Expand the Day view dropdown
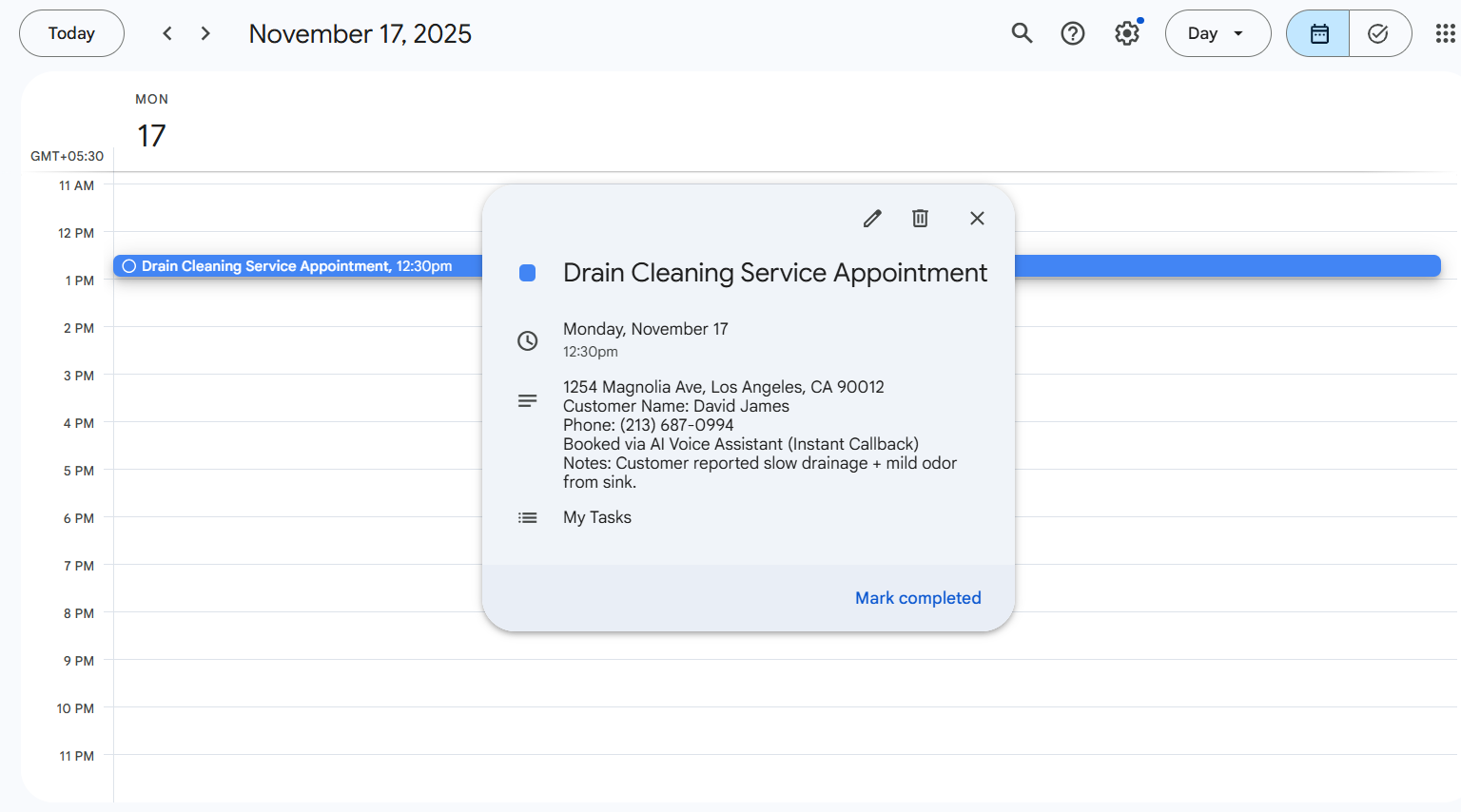Viewport: 1461px width, 812px height. pos(1217,33)
